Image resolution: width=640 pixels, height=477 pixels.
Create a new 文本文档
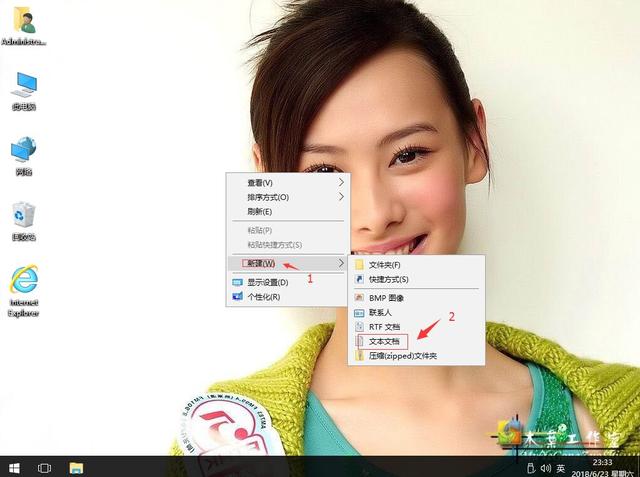coord(416,342)
